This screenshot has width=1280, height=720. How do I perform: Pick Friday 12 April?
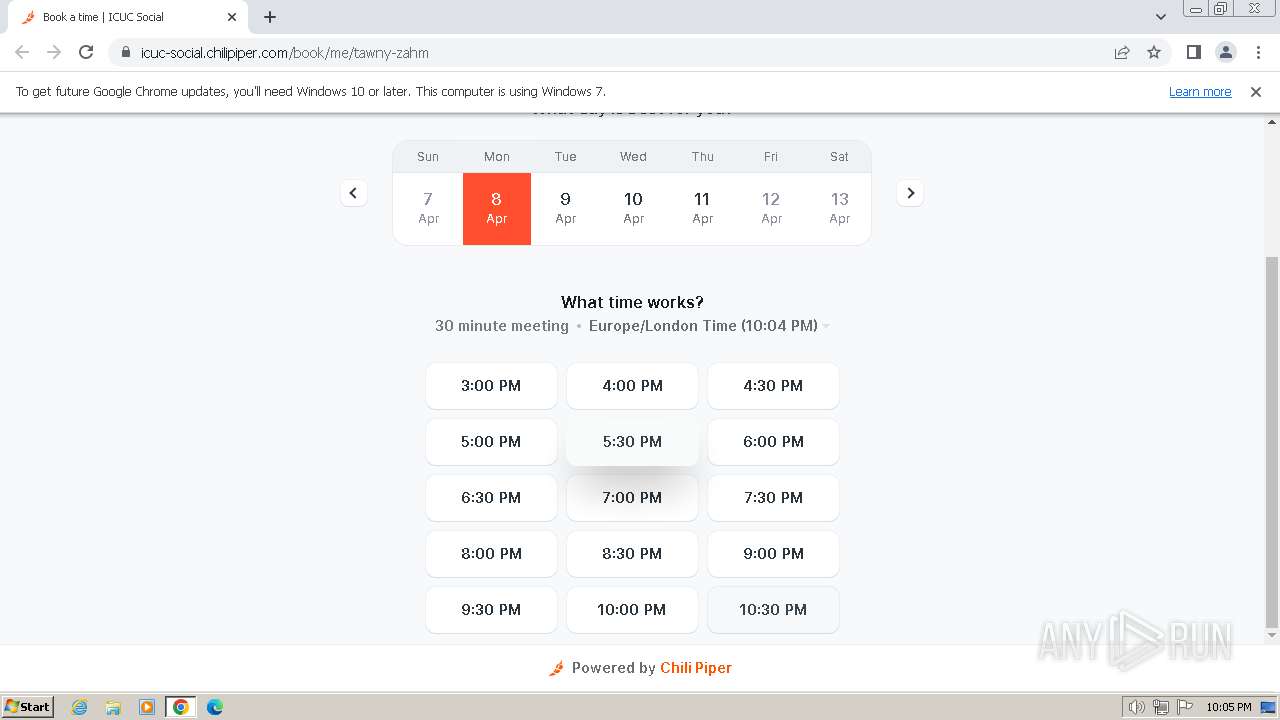tap(771, 208)
